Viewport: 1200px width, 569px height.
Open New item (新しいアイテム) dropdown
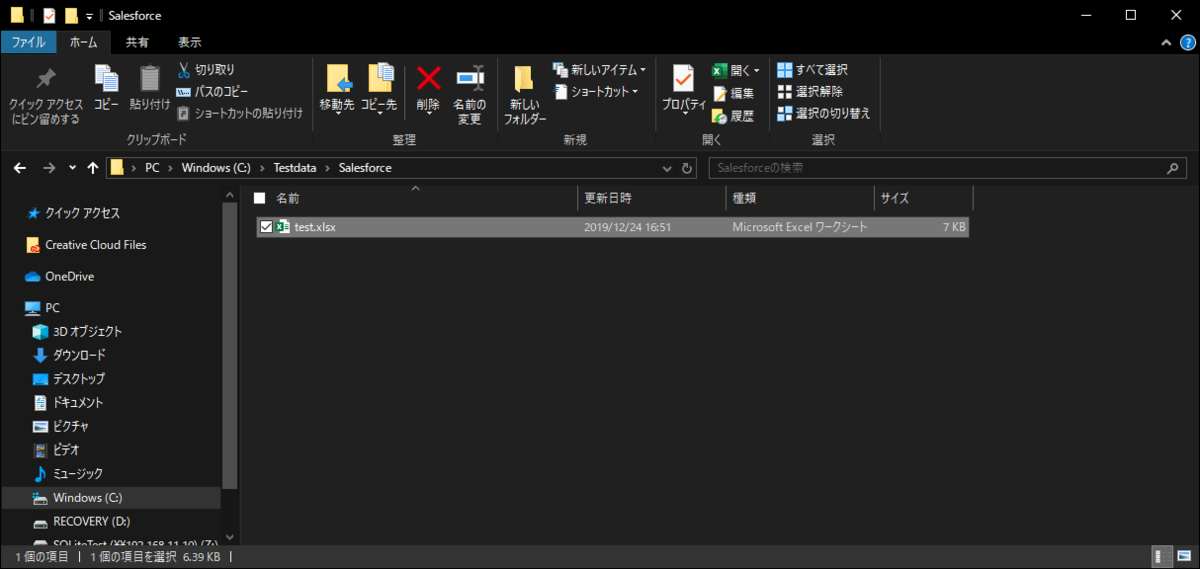[x=599, y=70]
